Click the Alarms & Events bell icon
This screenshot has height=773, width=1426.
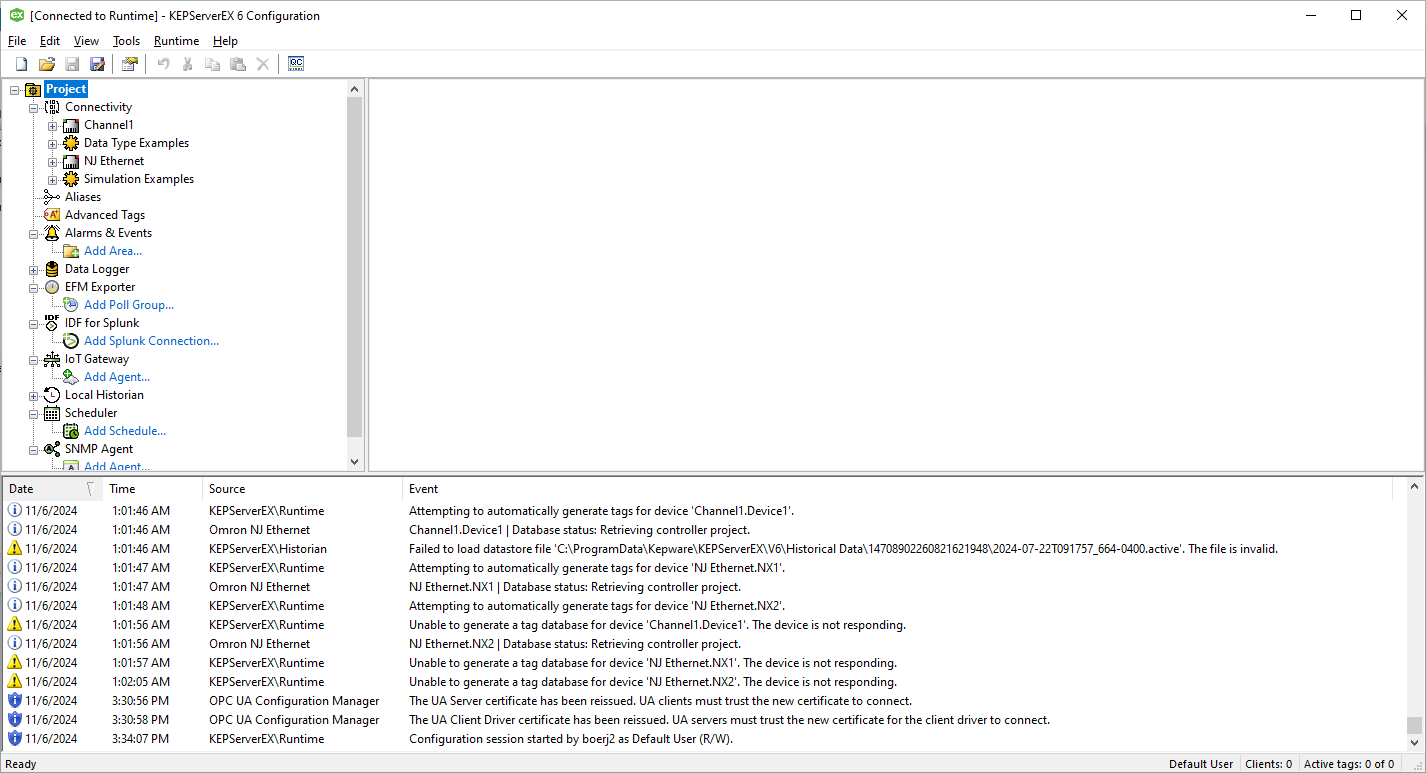[x=52, y=233]
